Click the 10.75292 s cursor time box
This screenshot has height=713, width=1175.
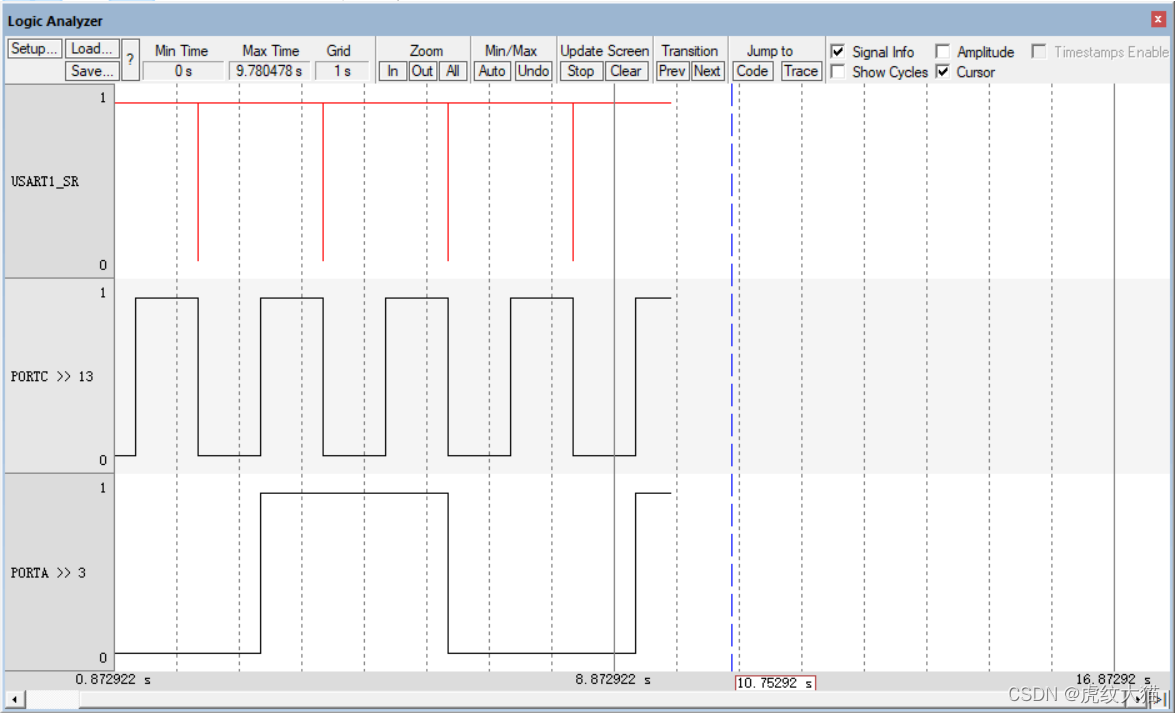[x=775, y=683]
